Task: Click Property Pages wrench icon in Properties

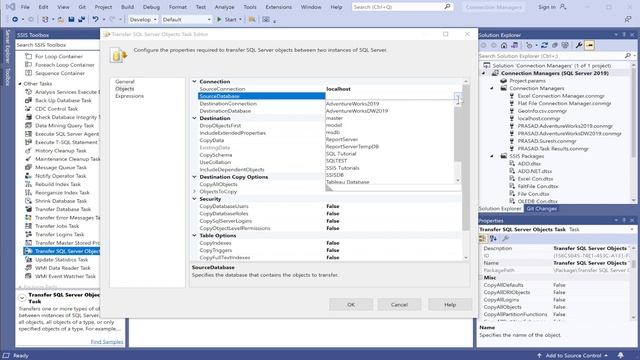Action: click(x=505, y=238)
